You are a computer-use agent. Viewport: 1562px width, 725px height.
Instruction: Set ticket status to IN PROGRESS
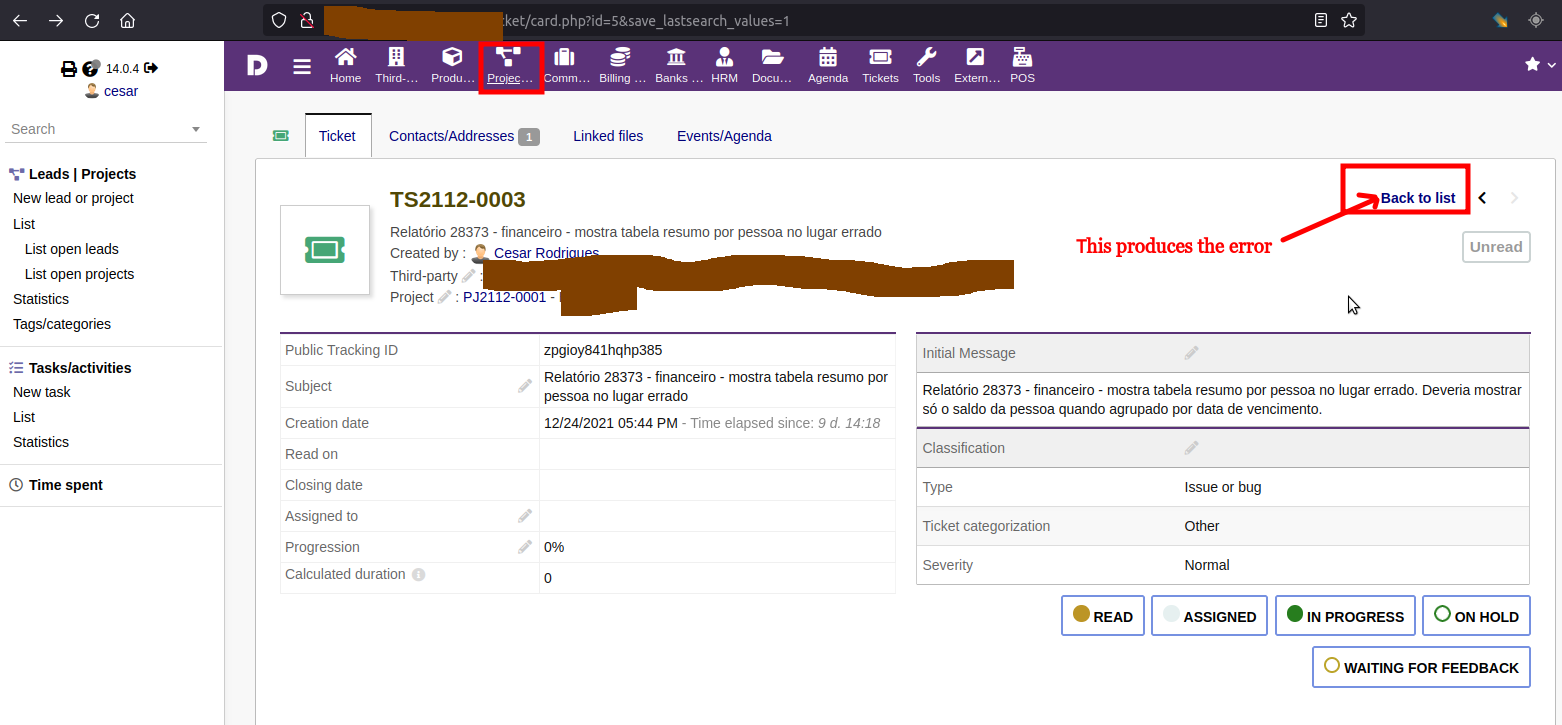tap(1345, 615)
